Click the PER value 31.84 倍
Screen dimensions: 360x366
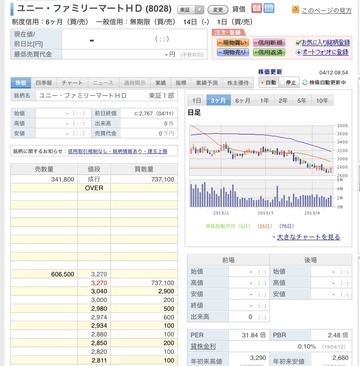pyautogui.click(x=253, y=335)
